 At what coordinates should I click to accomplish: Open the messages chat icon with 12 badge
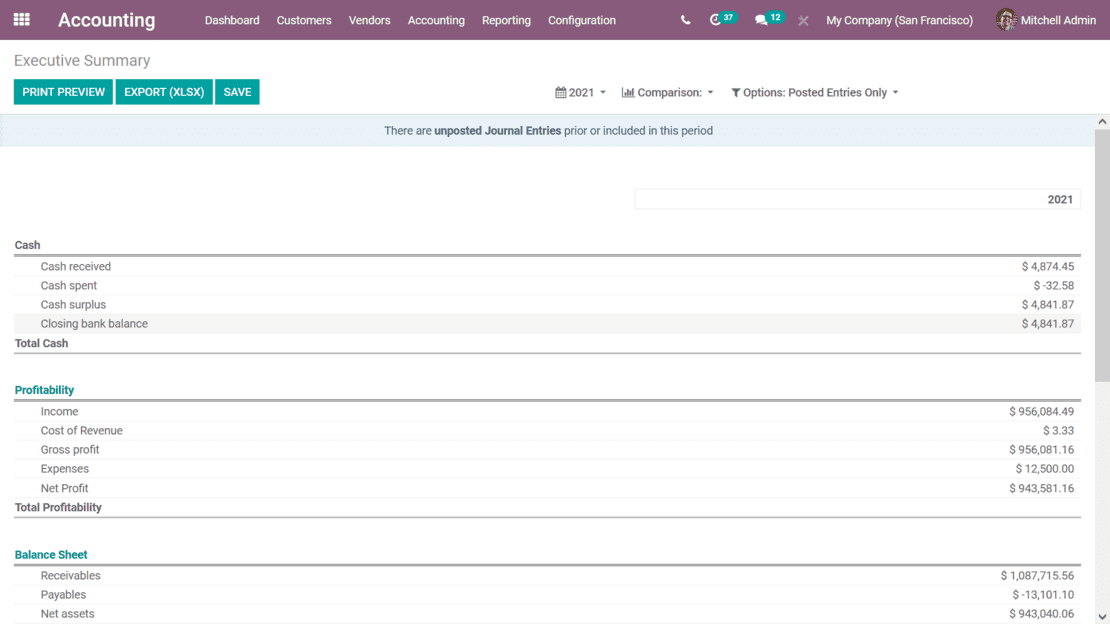point(762,20)
